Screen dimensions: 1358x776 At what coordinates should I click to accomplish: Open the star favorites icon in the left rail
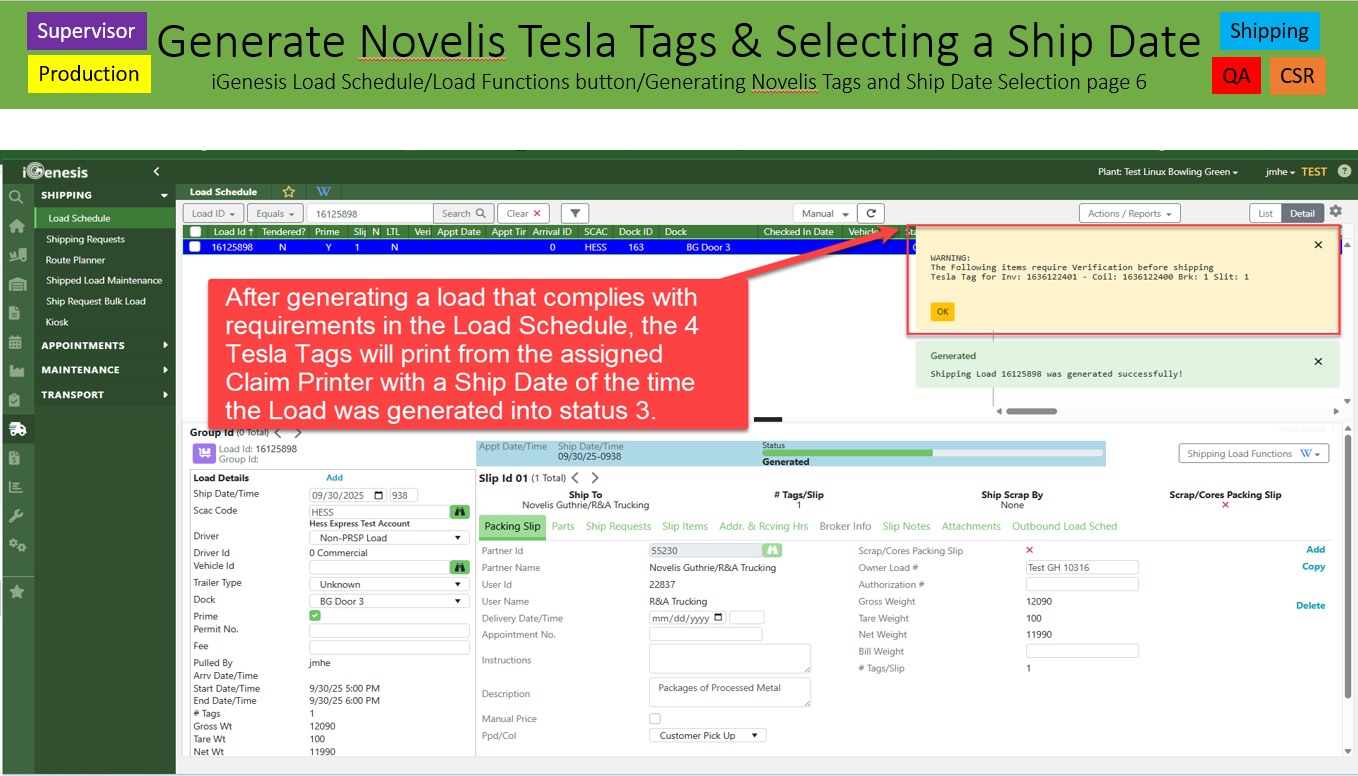(16, 592)
